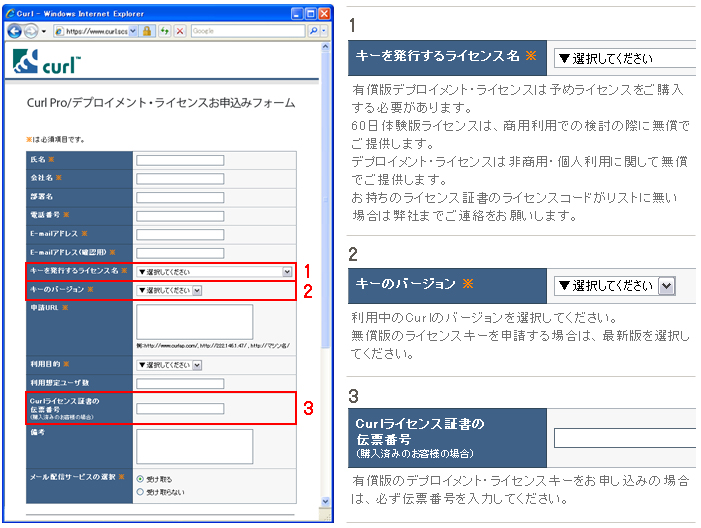This screenshot has width=701, height=528.
Task: Open the search provider dropdown arrow
Action: [324, 31]
